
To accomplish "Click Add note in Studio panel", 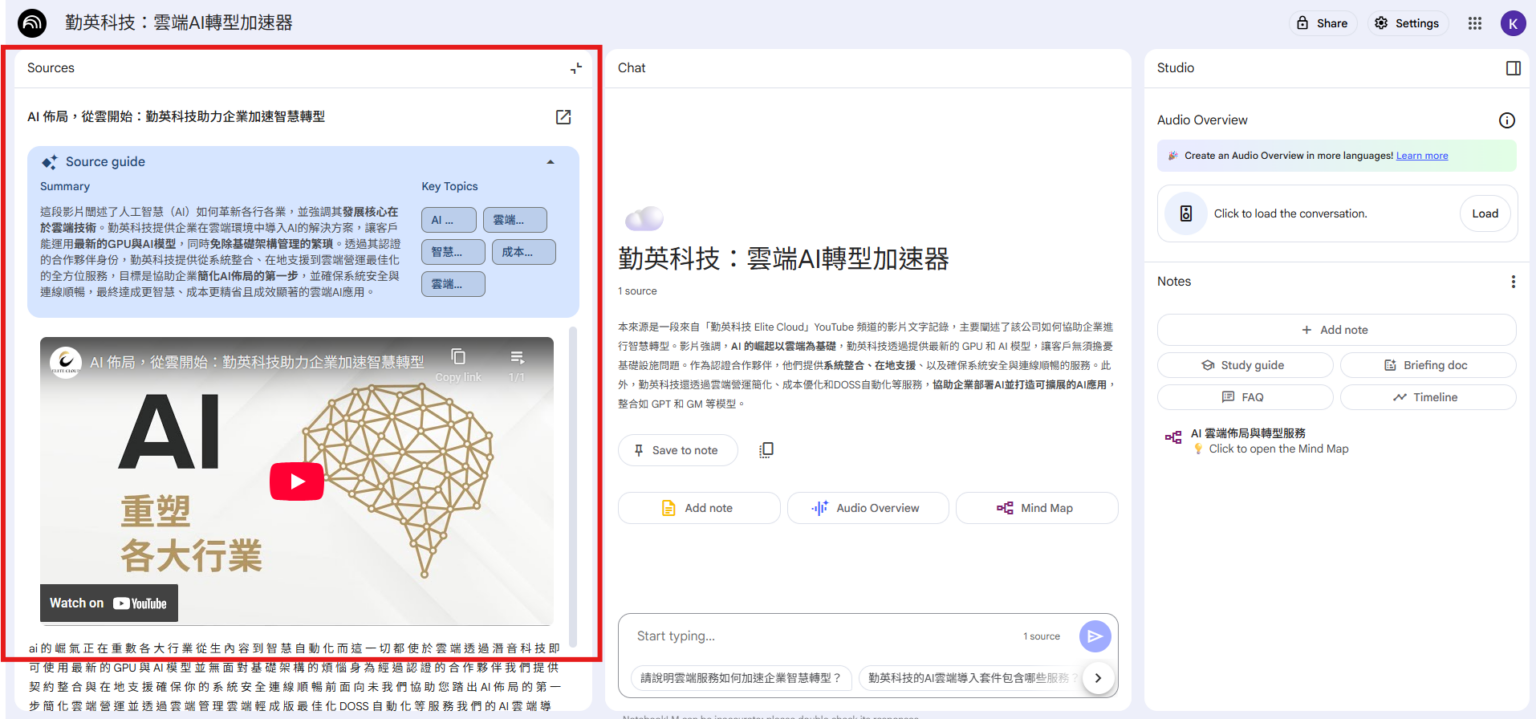I will [x=1336, y=330].
